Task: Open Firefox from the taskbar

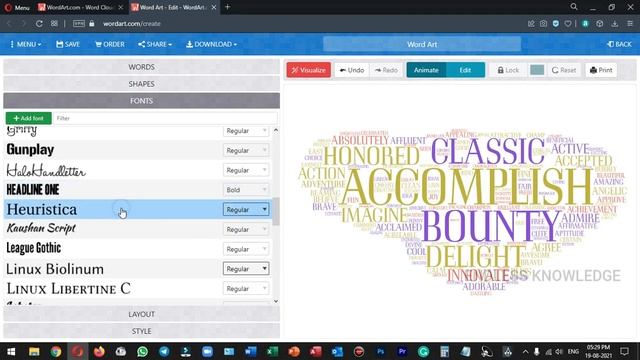Action: [x=99, y=351]
